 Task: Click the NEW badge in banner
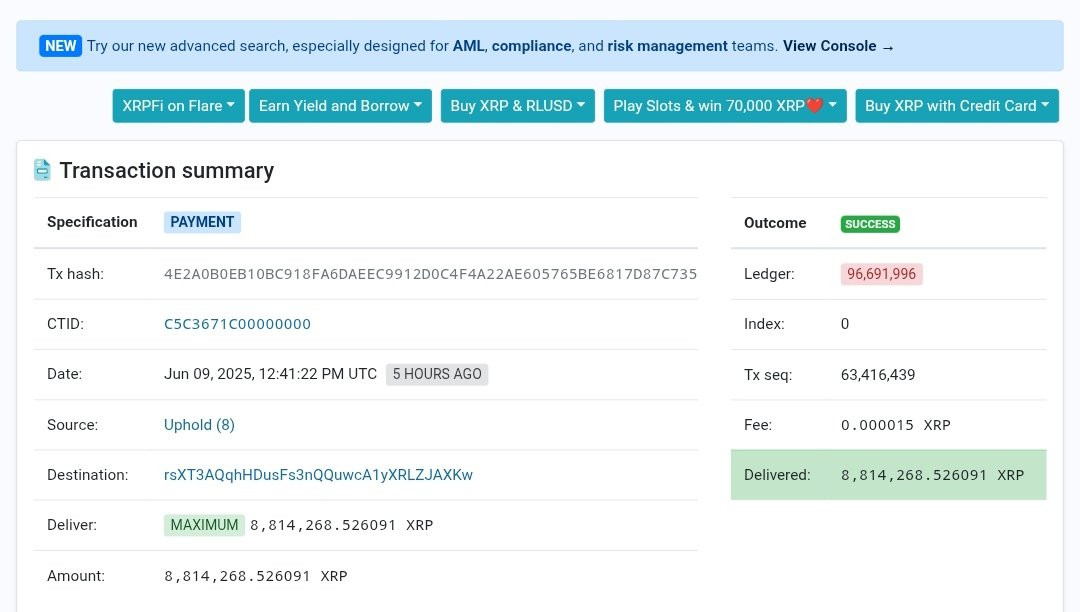point(60,46)
